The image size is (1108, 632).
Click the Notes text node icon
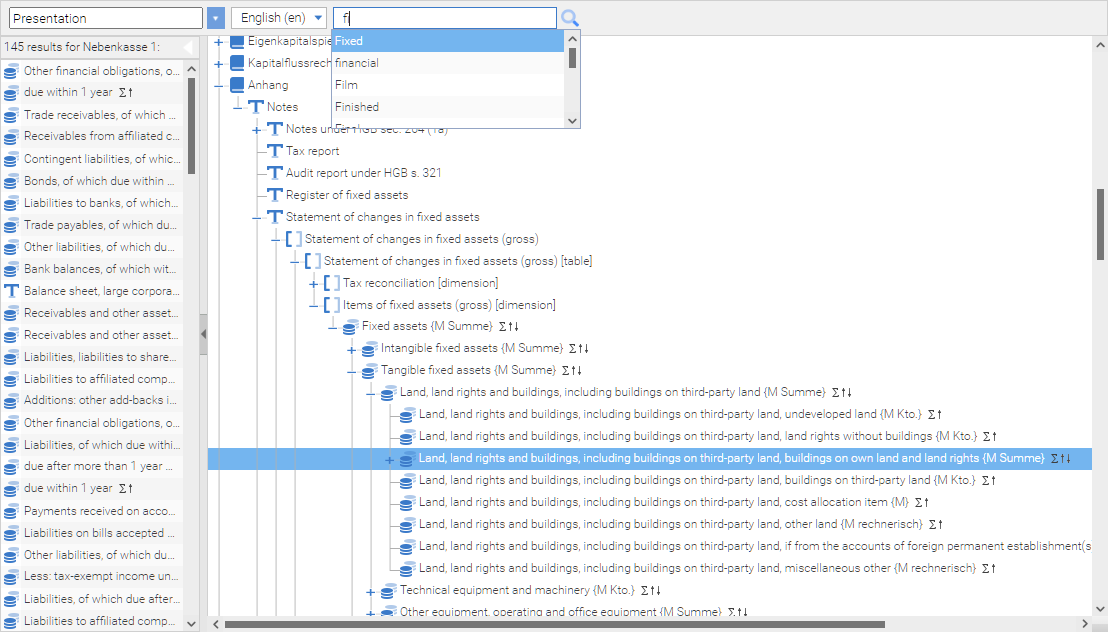point(256,107)
